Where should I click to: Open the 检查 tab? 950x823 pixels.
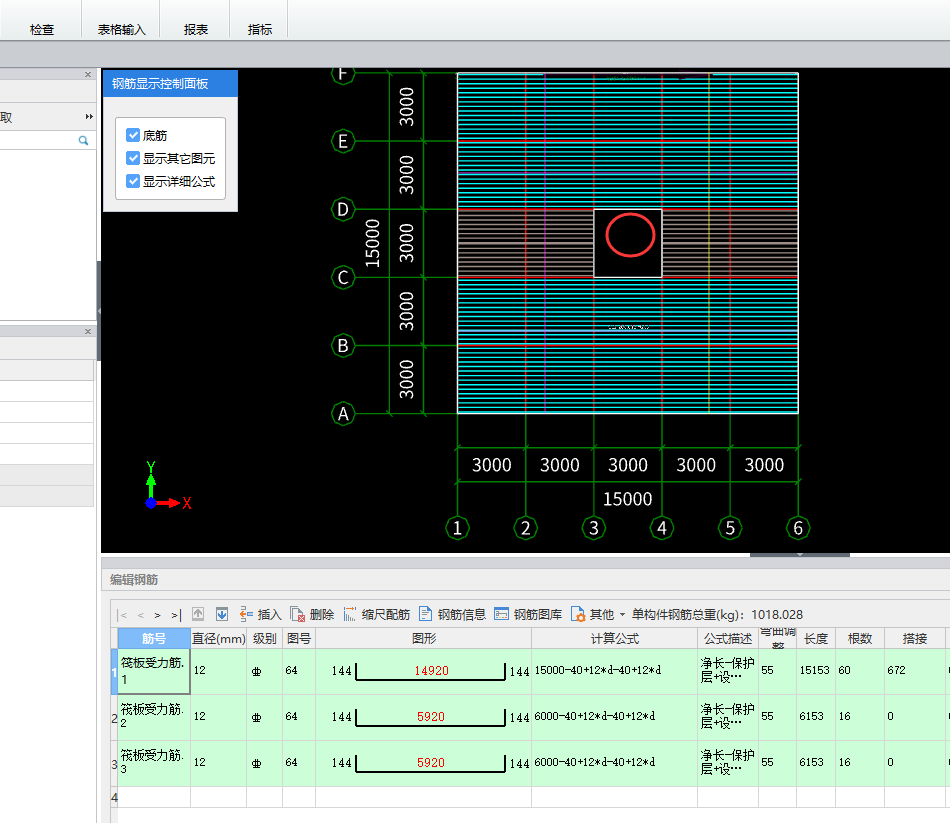(42, 29)
